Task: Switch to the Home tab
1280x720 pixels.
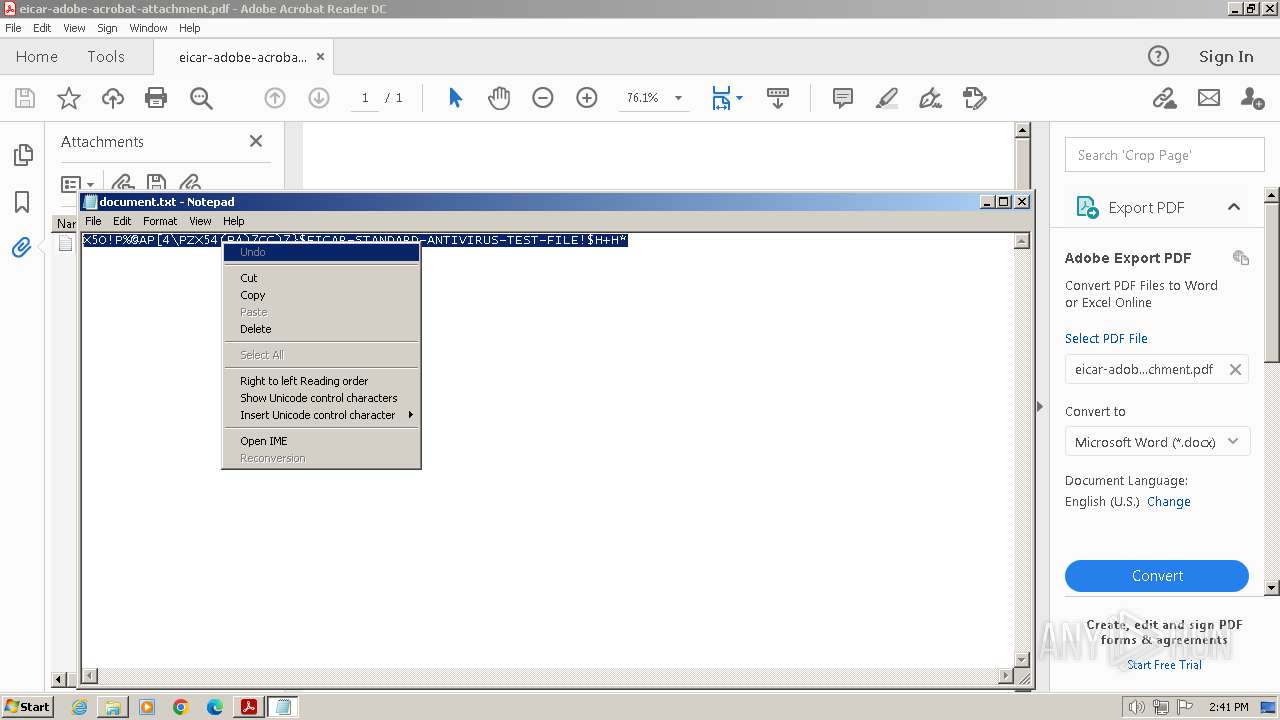Action: 37,57
